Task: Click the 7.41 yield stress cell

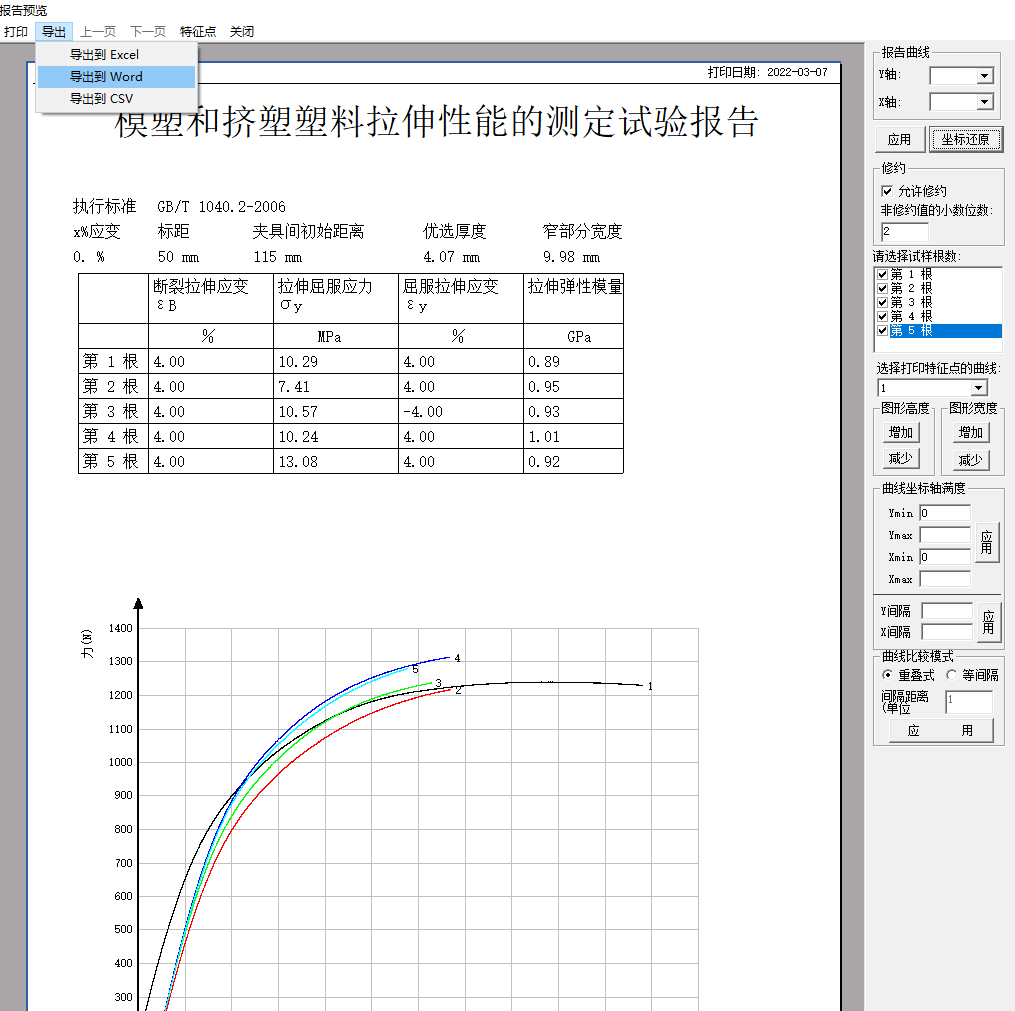Action: click(x=335, y=387)
